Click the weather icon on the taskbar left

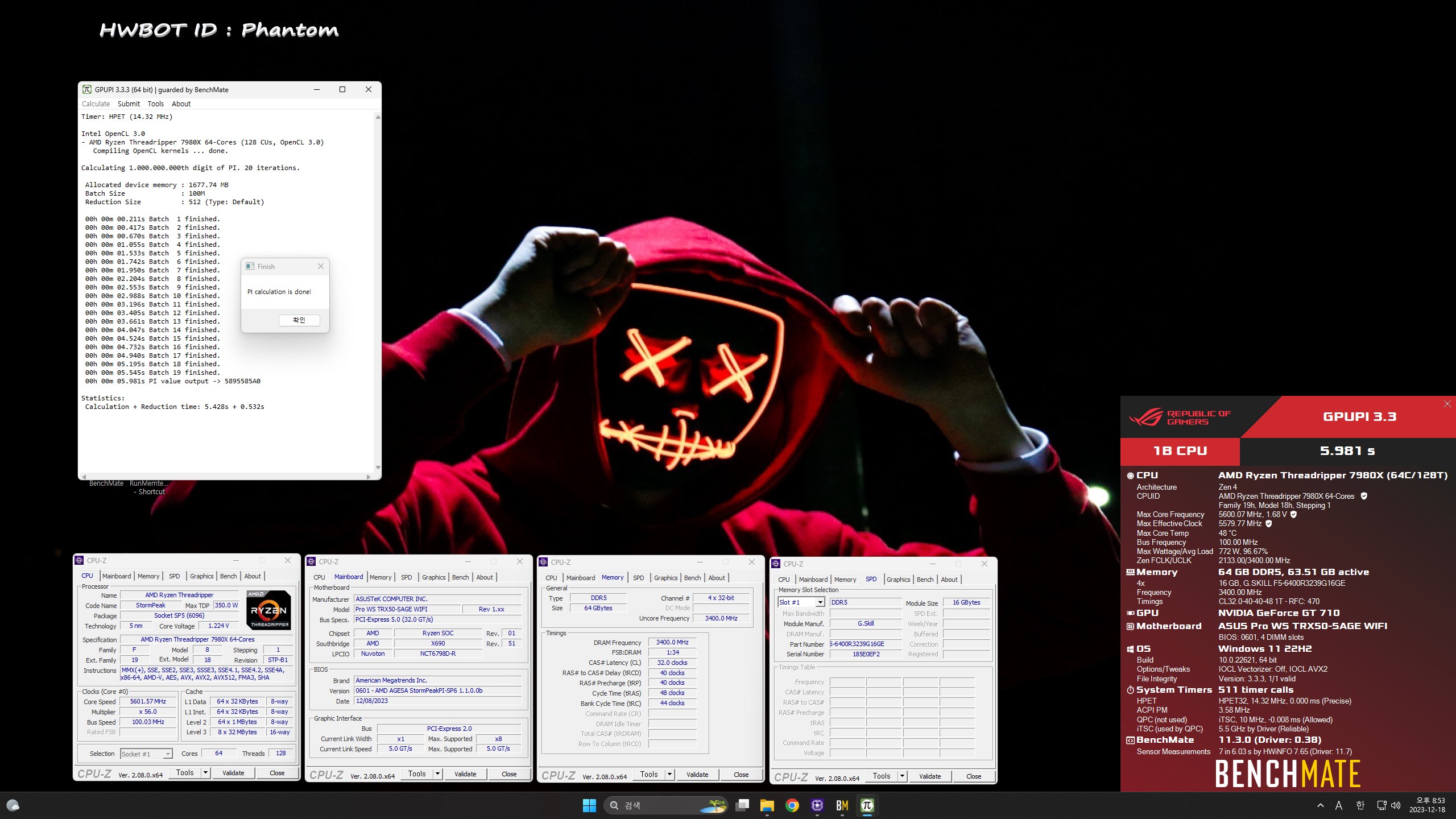(13, 805)
